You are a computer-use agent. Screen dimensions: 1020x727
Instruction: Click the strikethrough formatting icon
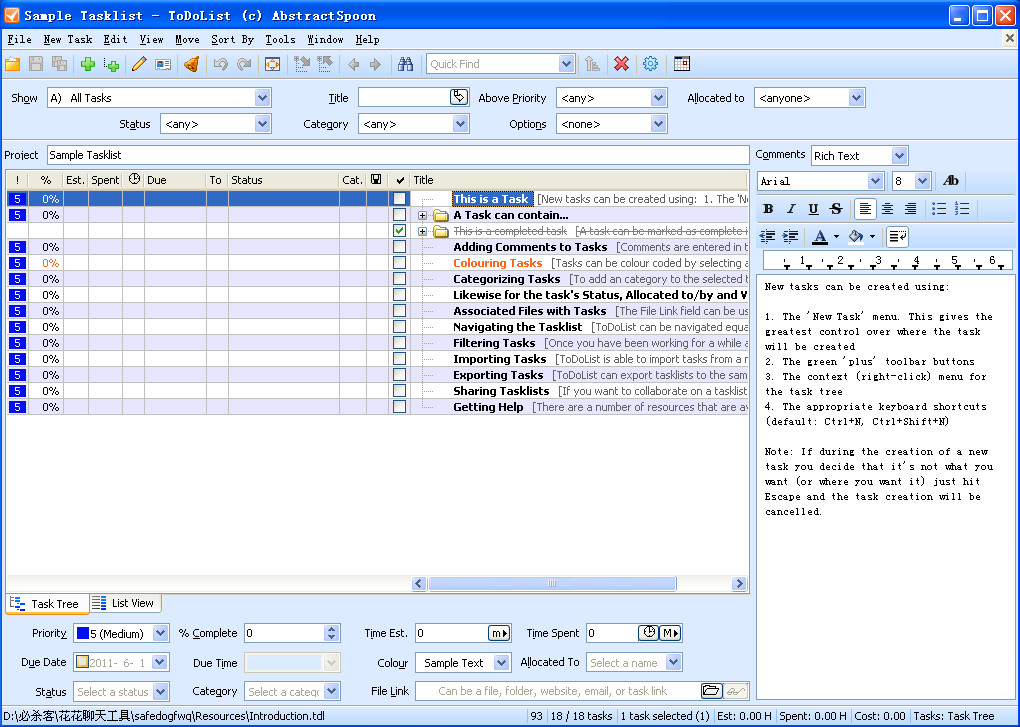pos(836,209)
